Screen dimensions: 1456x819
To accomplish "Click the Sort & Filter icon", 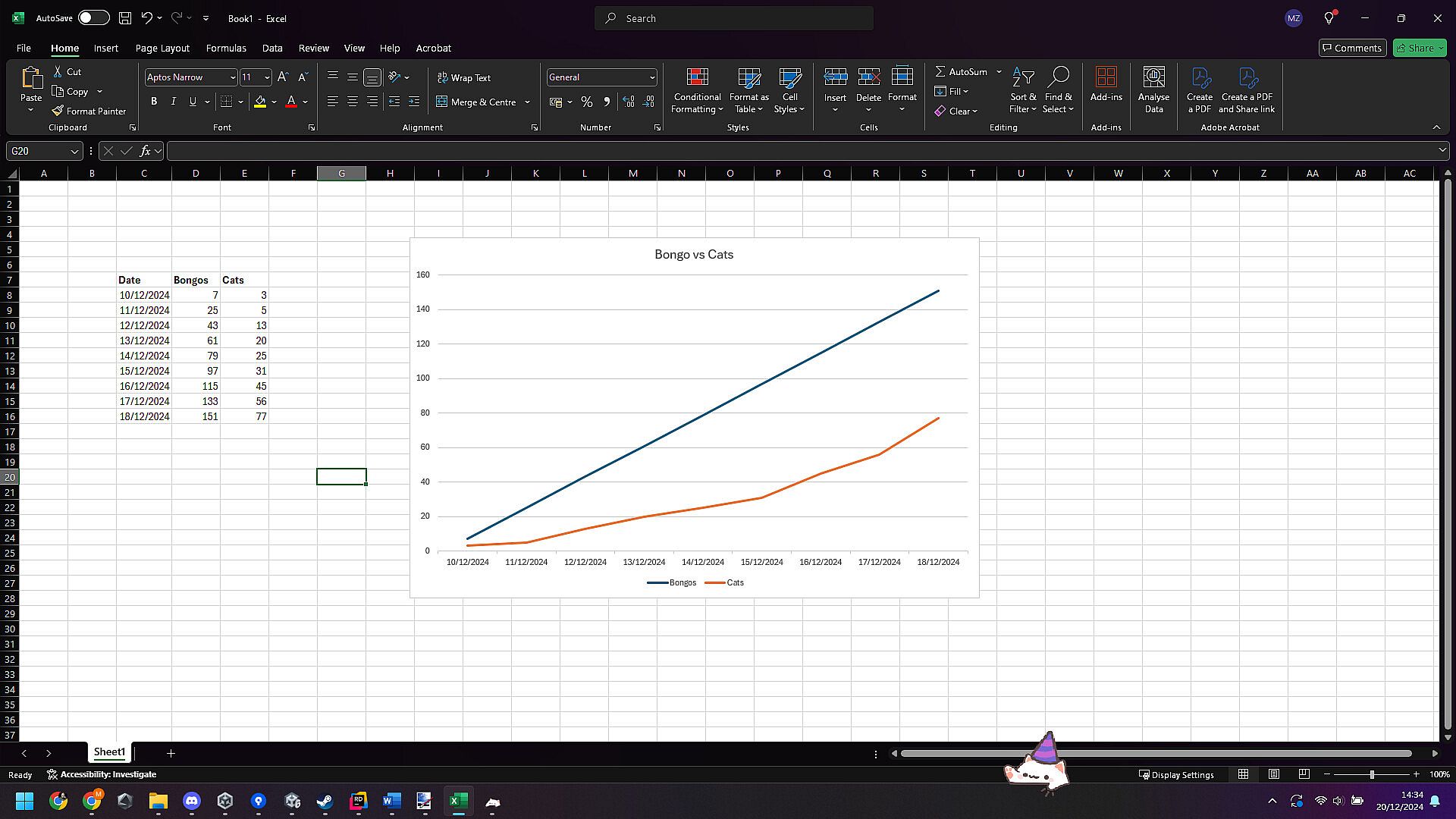I will pos(1023,77).
